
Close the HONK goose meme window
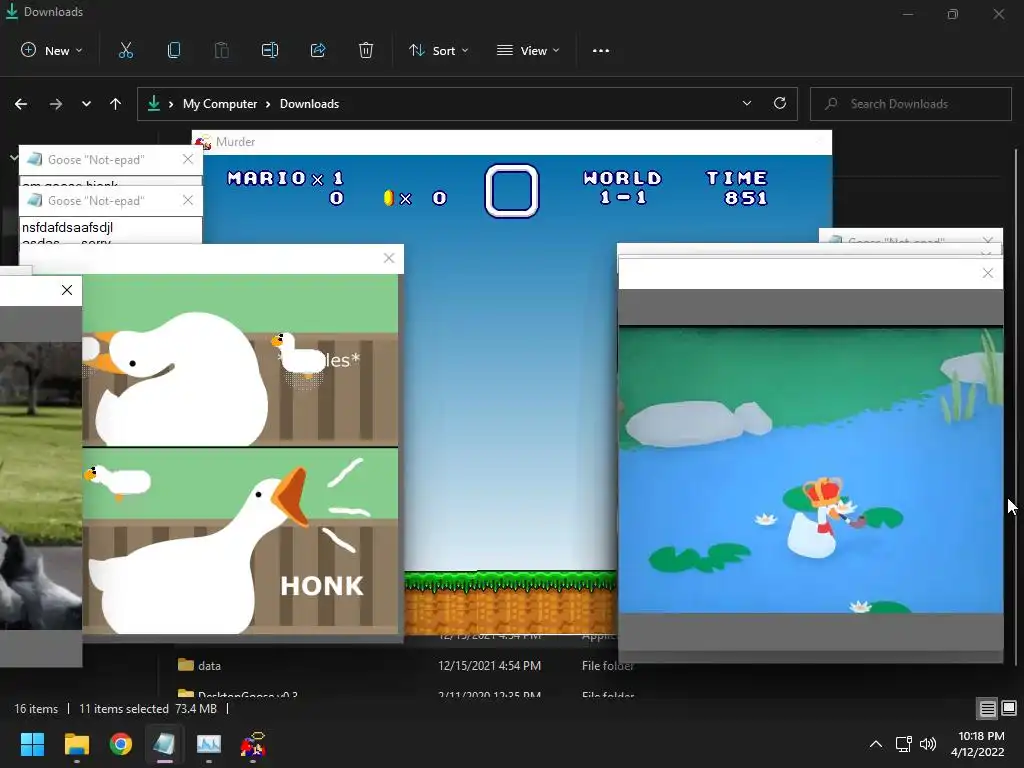click(389, 258)
